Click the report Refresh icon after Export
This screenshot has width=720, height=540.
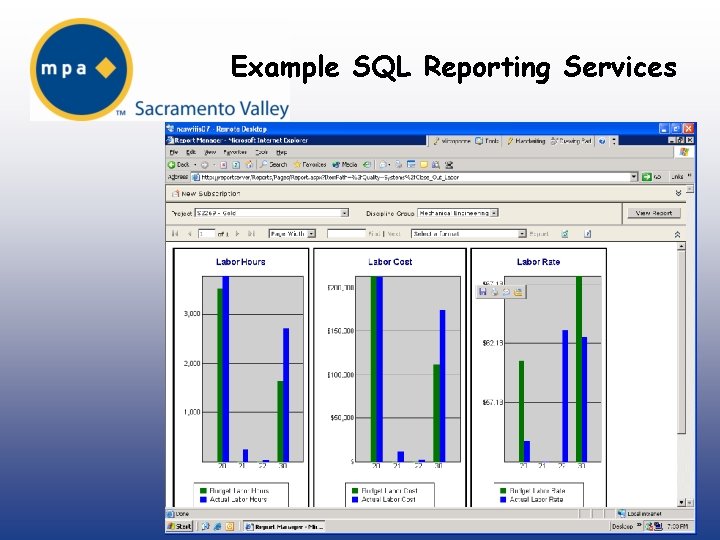(x=564, y=234)
